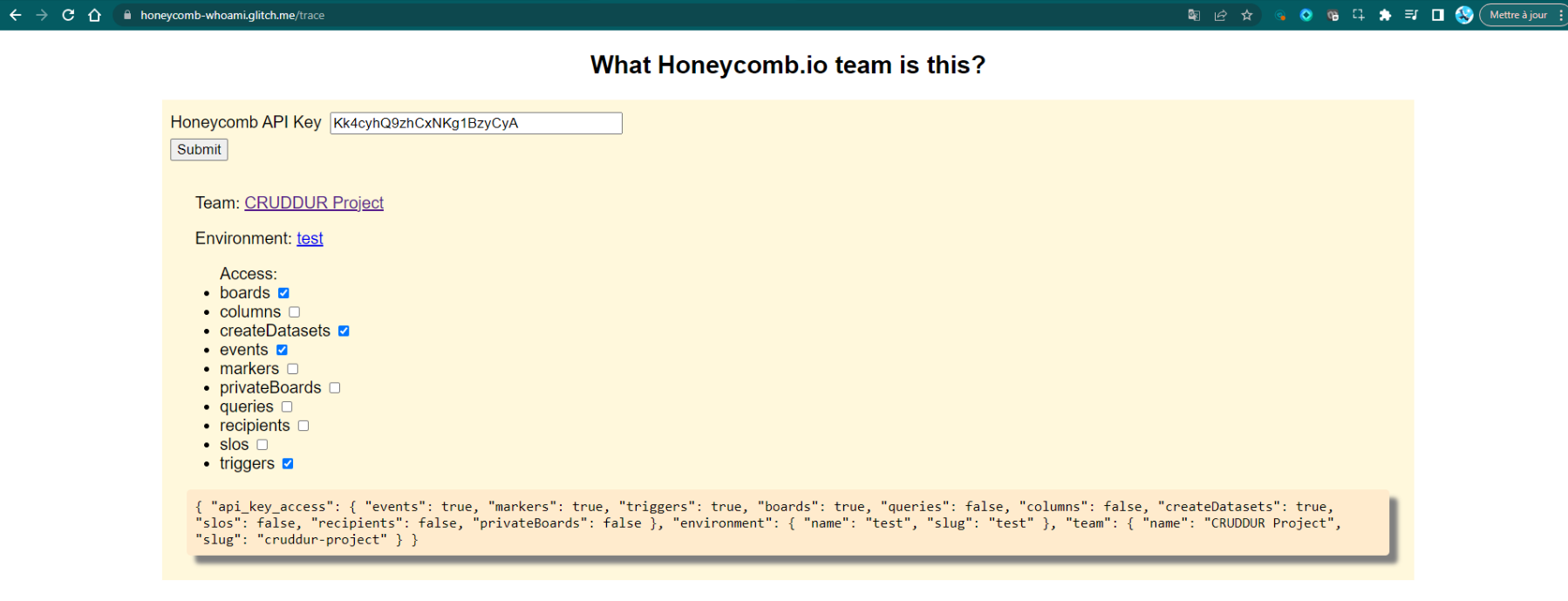Toggle the browser side panel
Viewport: 1568px width, 601px height.
[x=1438, y=15]
